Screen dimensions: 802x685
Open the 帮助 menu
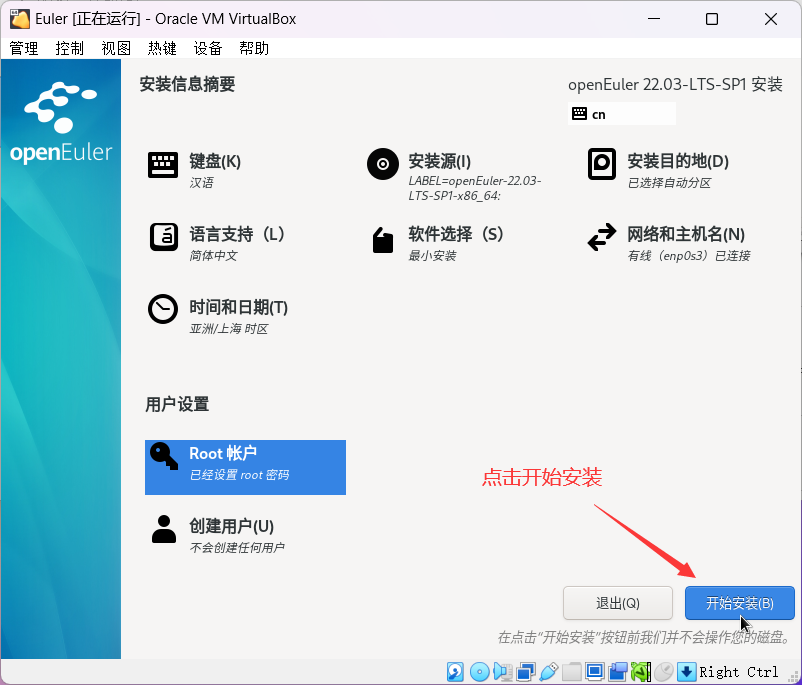(254, 49)
